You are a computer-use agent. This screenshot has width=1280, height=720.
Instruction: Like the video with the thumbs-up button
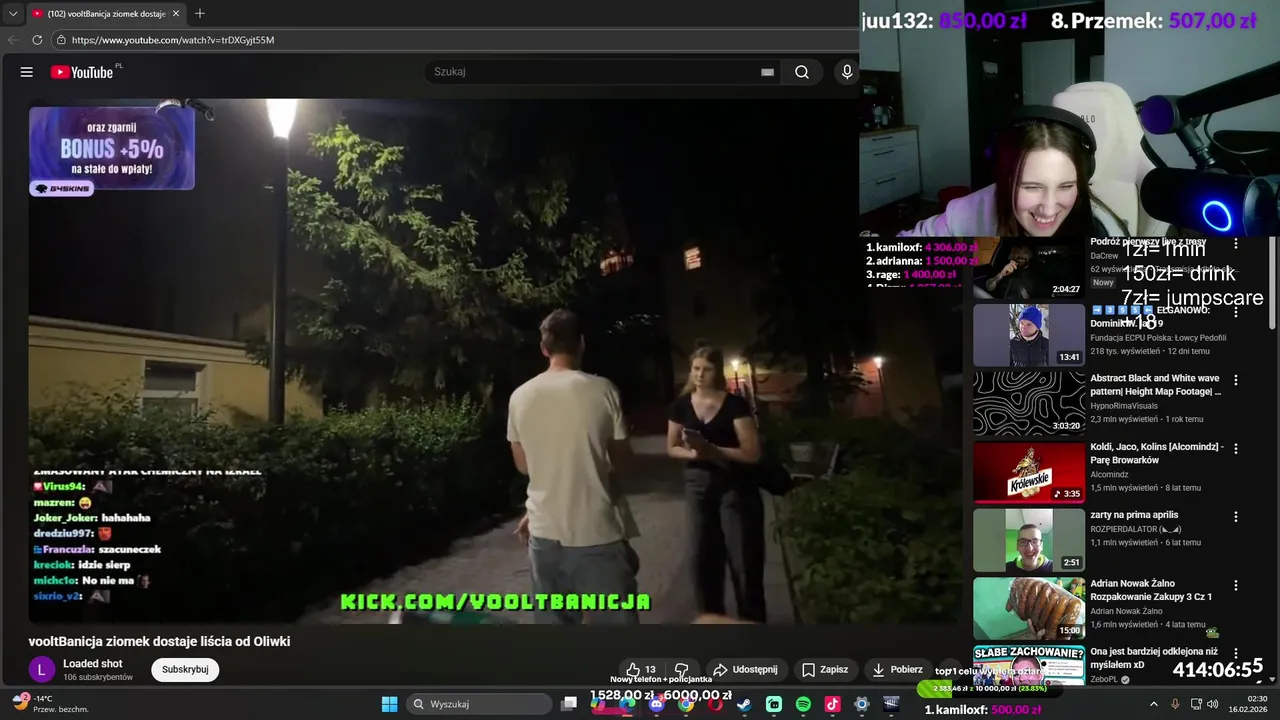641,670
